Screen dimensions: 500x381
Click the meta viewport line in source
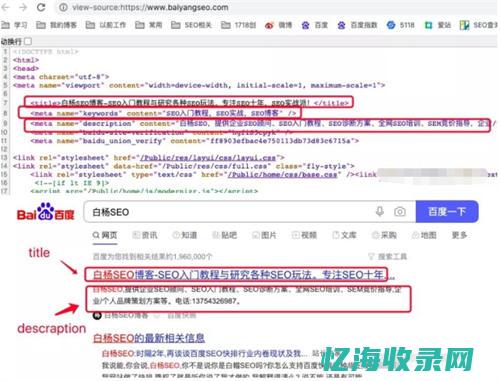click(x=199, y=85)
